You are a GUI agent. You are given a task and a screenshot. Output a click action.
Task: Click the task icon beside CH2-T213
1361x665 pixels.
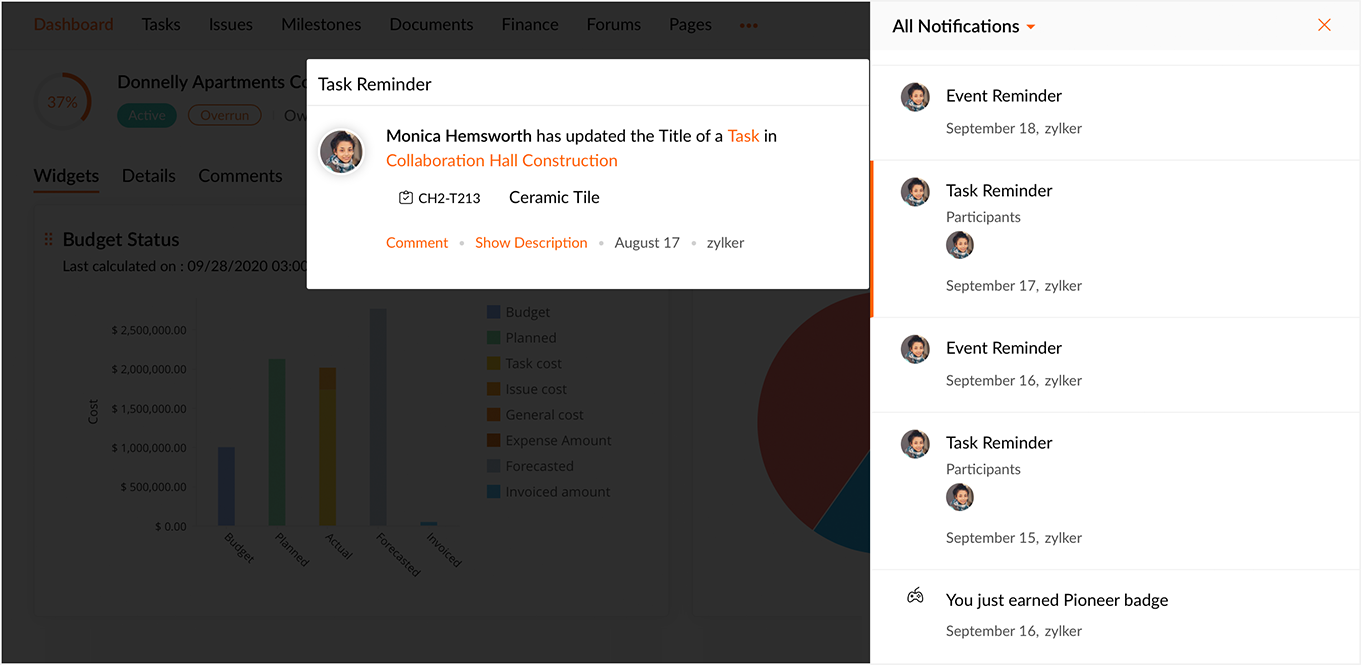point(405,198)
